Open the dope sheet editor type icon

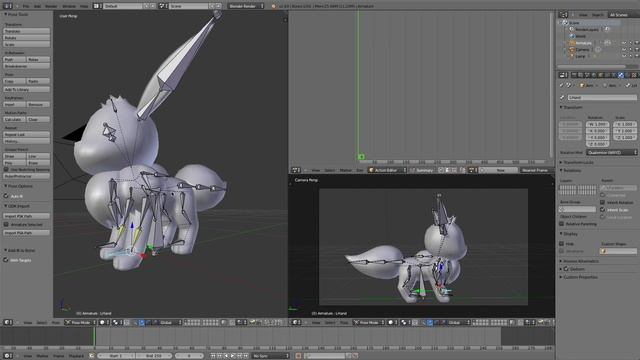point(296,170)
